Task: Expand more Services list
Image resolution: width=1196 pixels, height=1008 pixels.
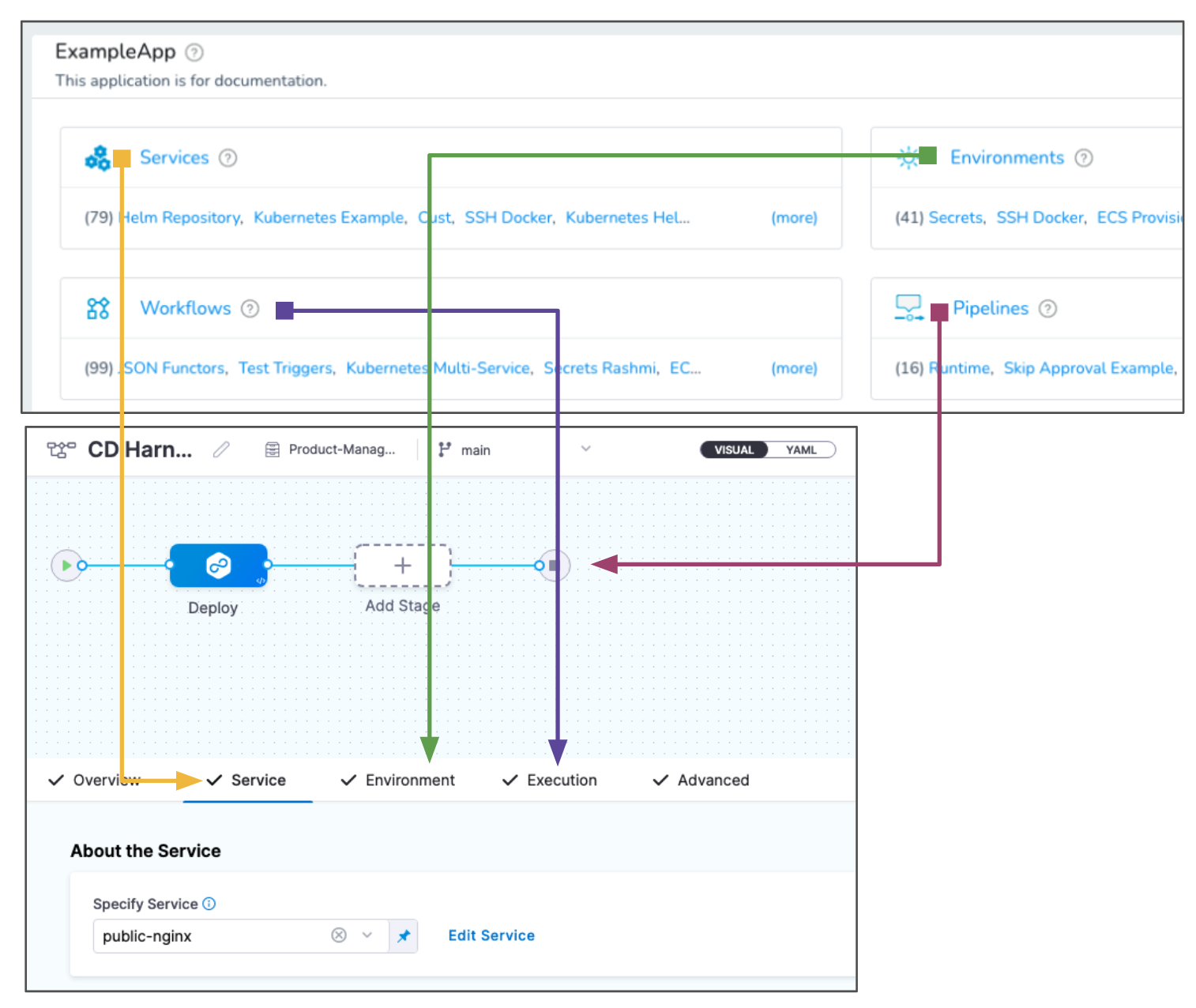Action: 794,217
